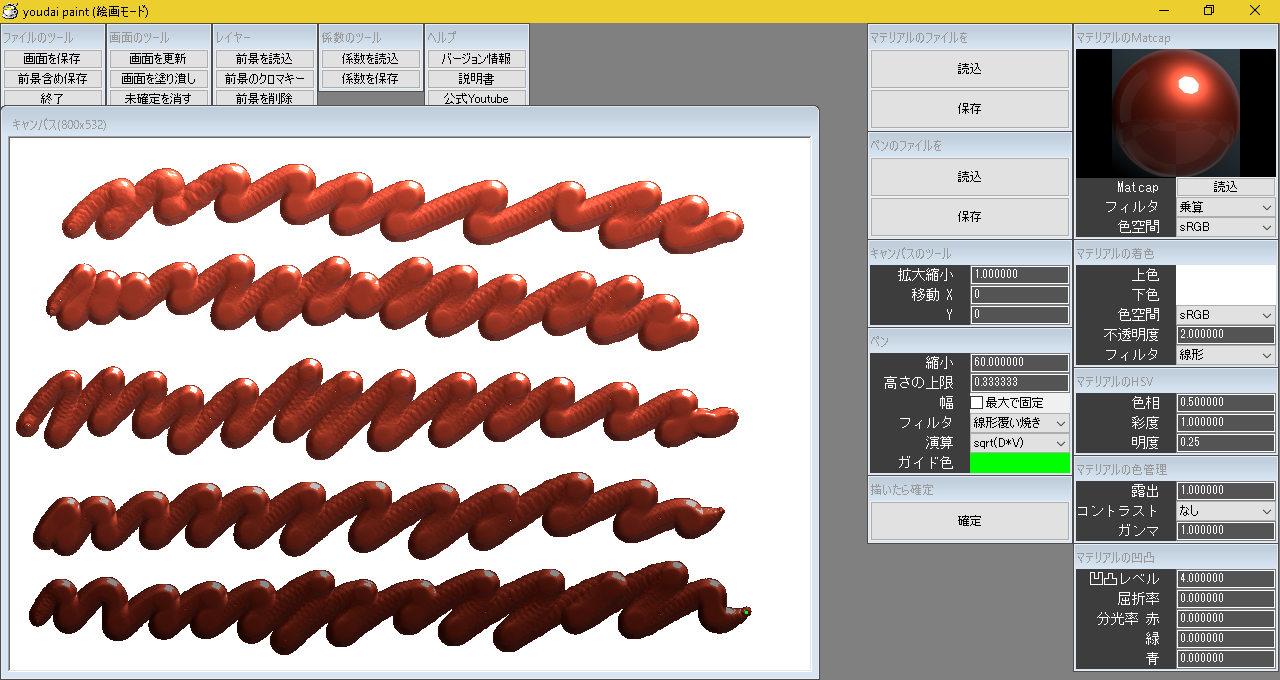Click 読込 next to the Matcap label
The width and height of the screenshot is (1280, 680).
[x=1225, y=187]
